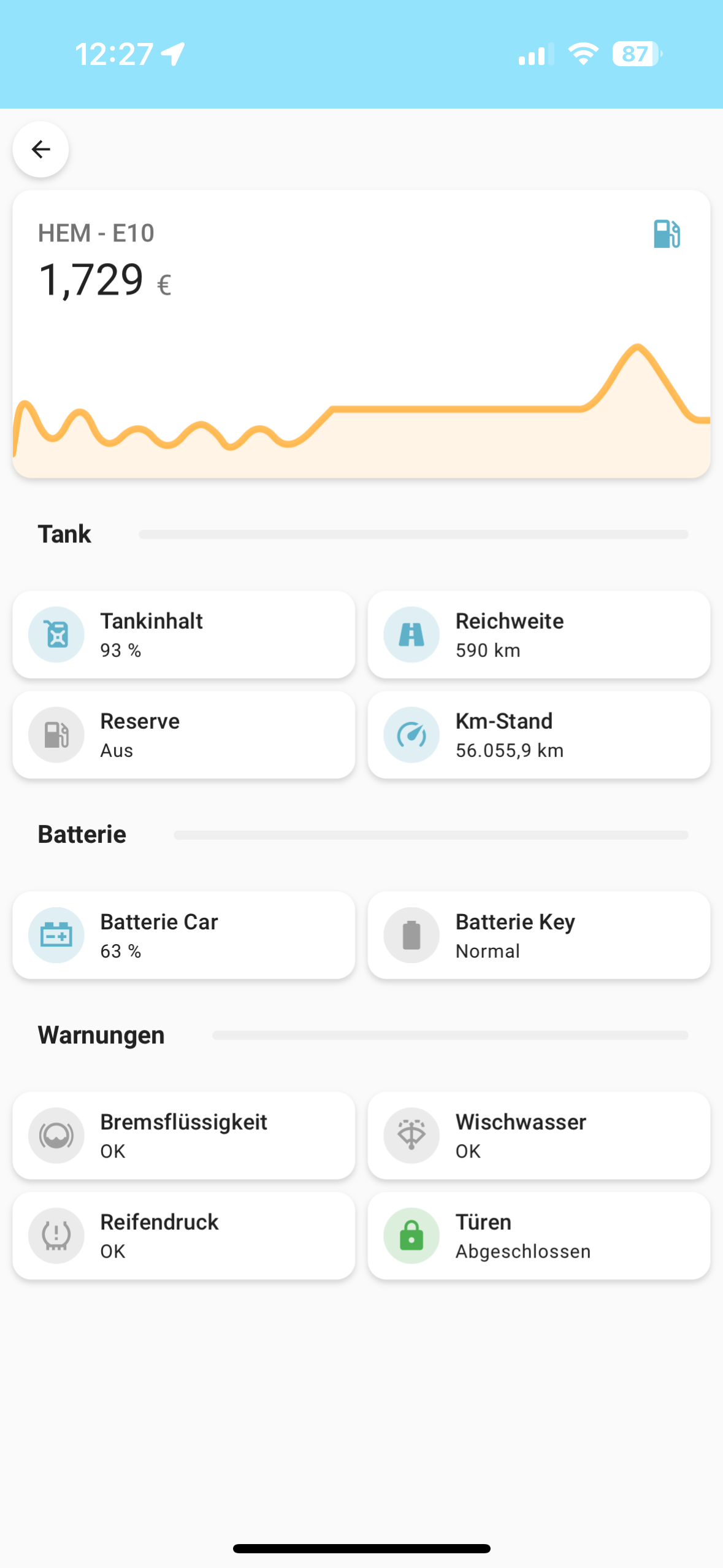
Task: Tap the Batterie Car battery icon
Action: 56,935
